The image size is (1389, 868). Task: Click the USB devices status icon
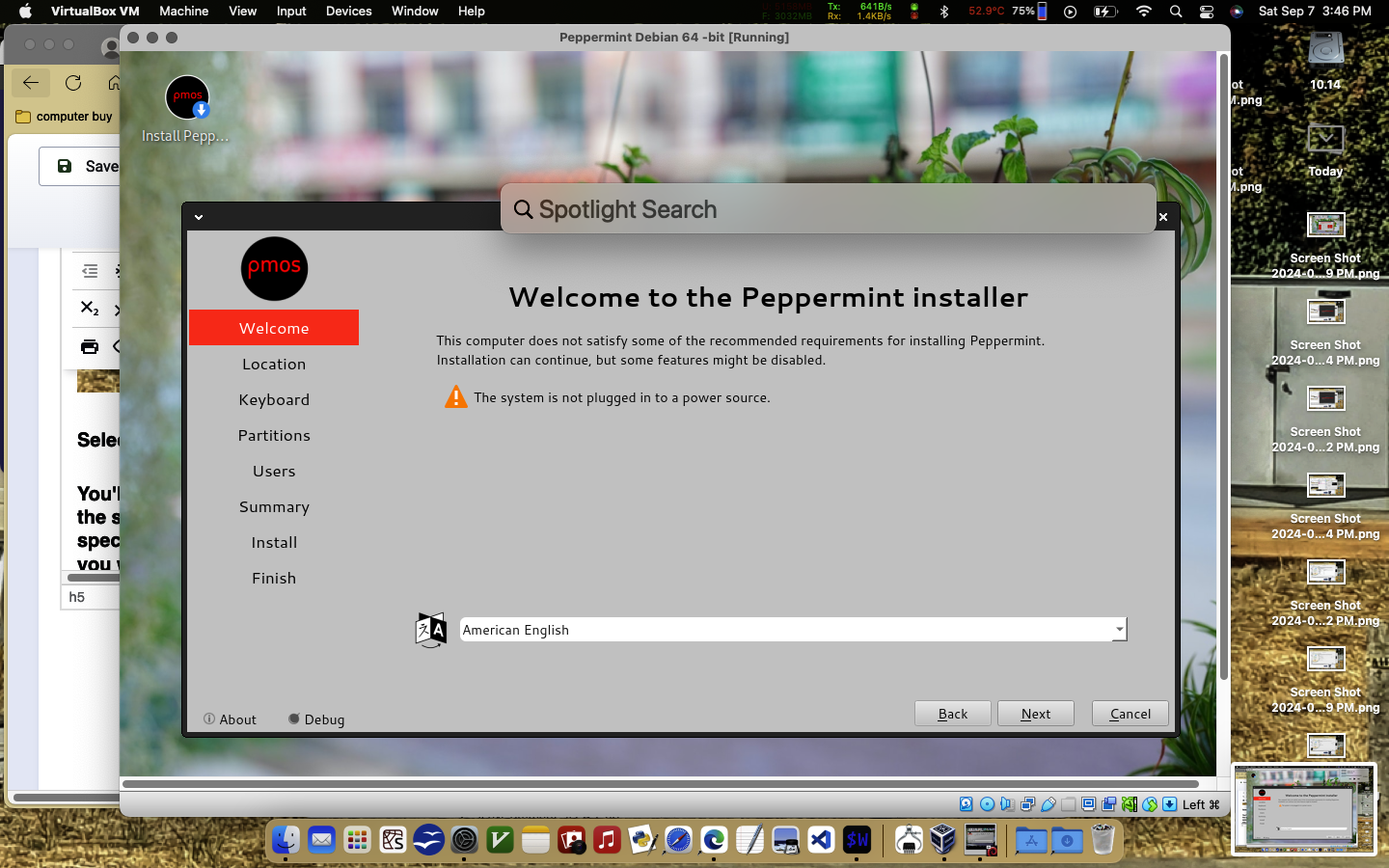point(1048,804)
